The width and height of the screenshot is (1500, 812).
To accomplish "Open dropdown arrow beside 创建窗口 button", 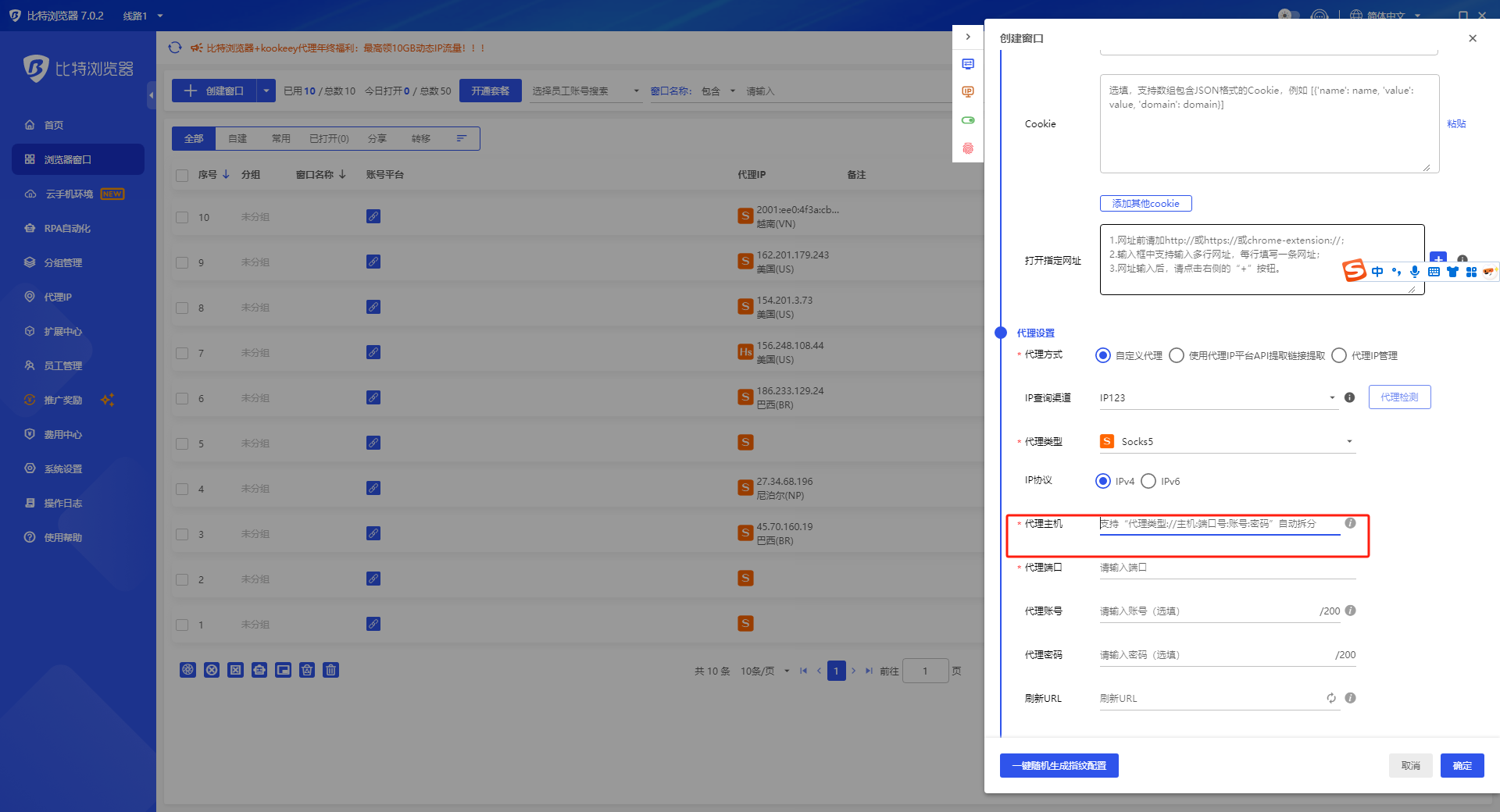I will 266,91.
